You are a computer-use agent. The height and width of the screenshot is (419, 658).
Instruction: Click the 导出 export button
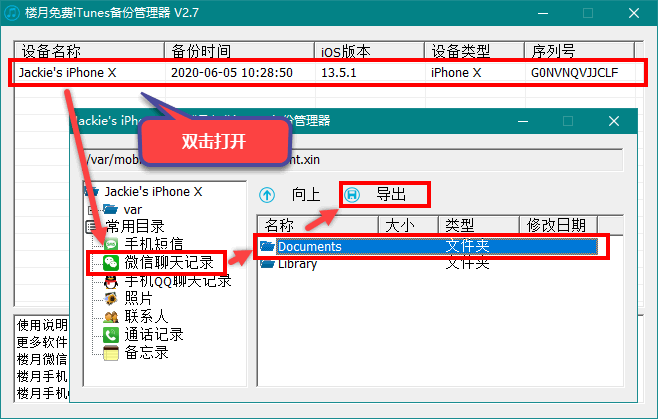point(385,195)
